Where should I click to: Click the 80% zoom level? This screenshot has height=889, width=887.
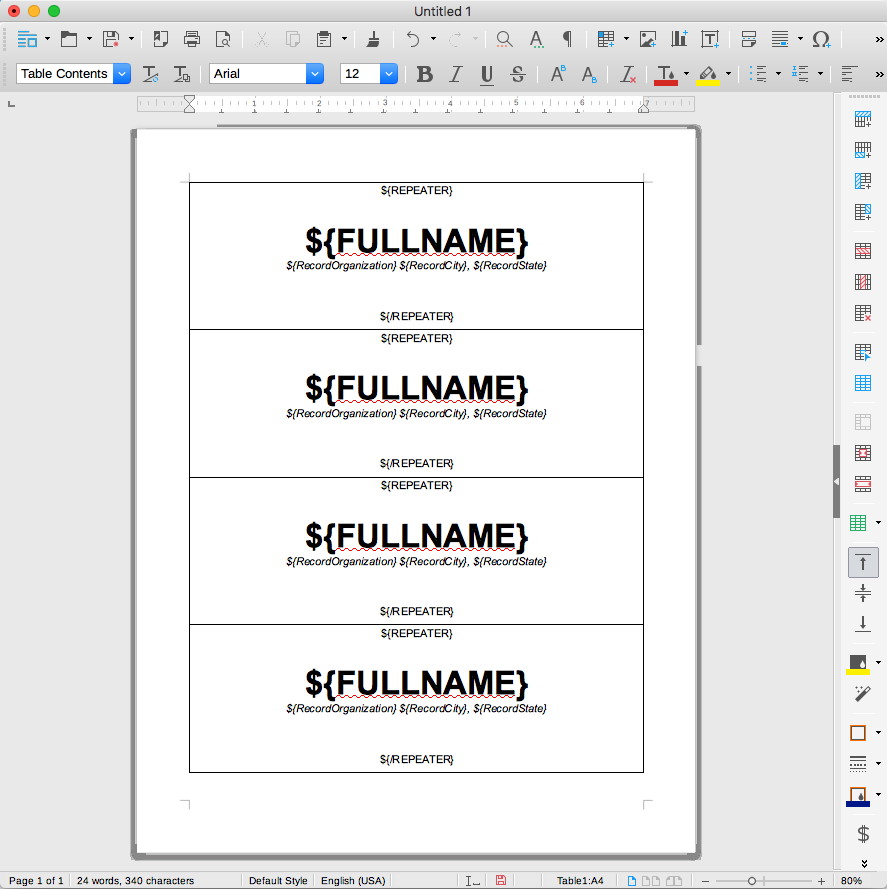click(x=851, y=880)
